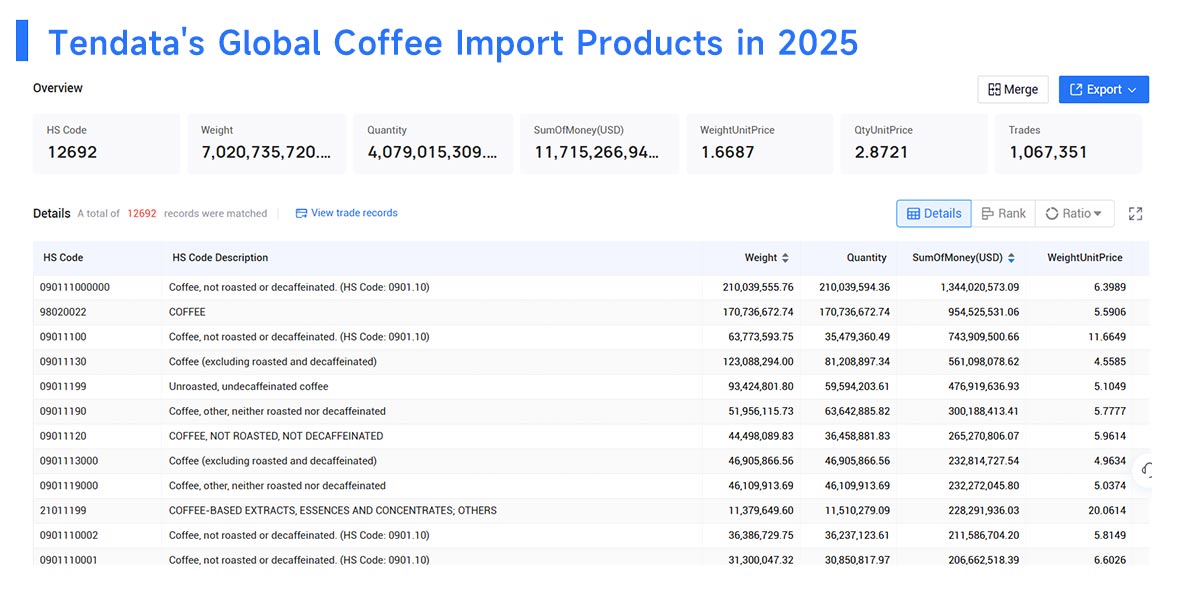This screenshot has height=589, width=1190.
Task: Click the COFFEE description cell
Action: pyautogui.click(x=187, y=312)
